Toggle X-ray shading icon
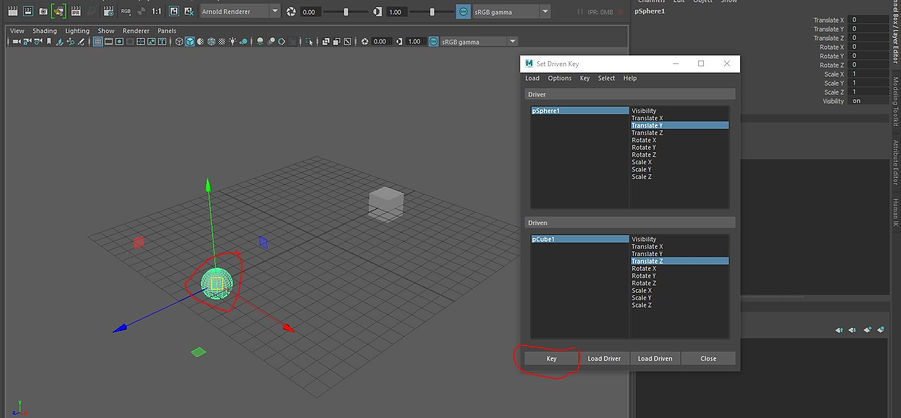 click(x=326, y=41)
